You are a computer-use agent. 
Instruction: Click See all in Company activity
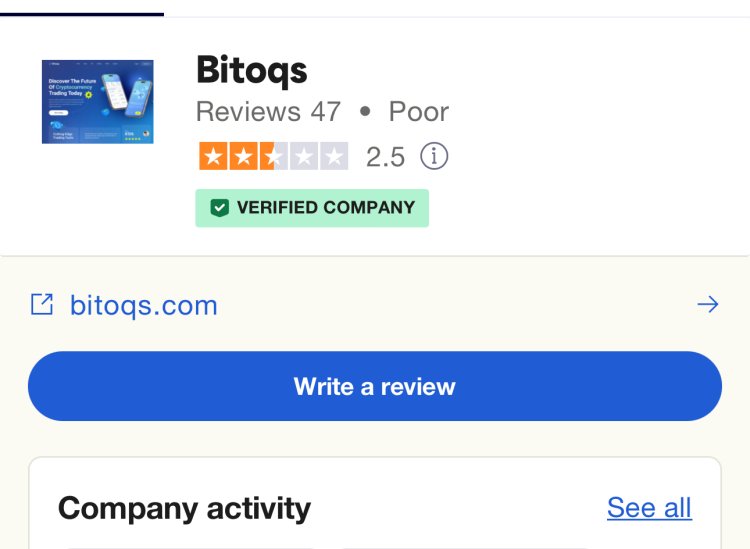click(x=649, y=507)
